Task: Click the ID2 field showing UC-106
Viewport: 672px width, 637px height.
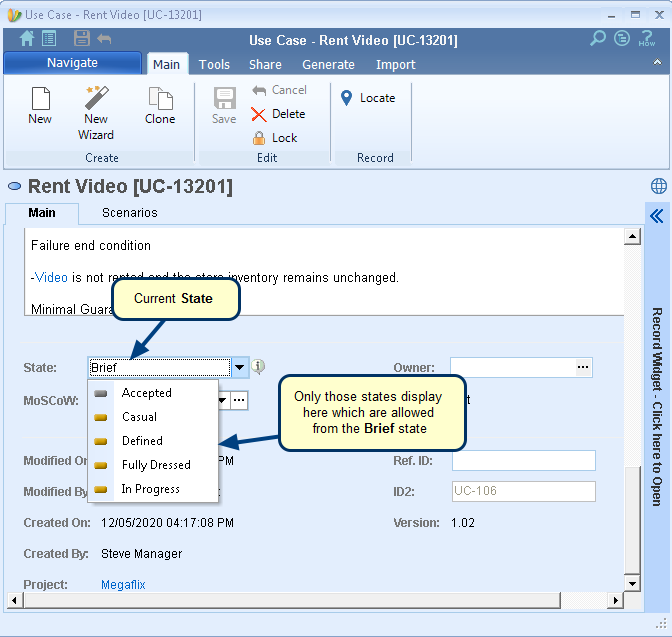Action: pyautogui.click(x=524, y=491)
